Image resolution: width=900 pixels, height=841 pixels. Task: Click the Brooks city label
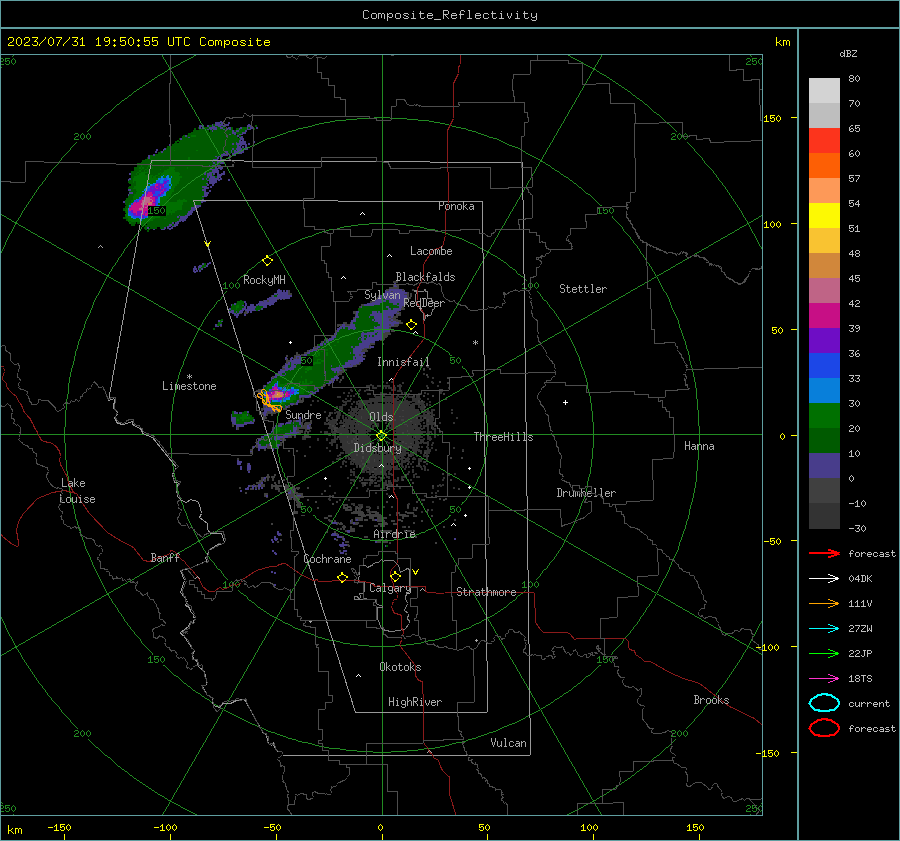(711, 700)
